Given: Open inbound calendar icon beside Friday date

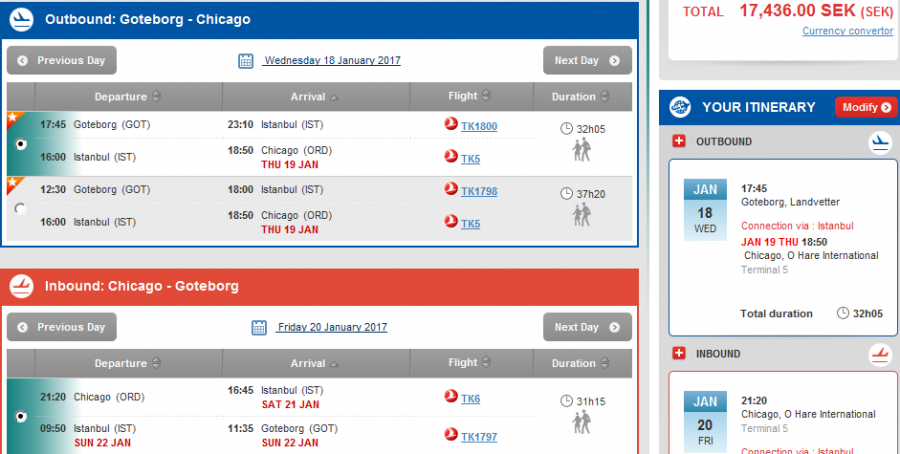Looking at the screenshot, I should (260, 328).
